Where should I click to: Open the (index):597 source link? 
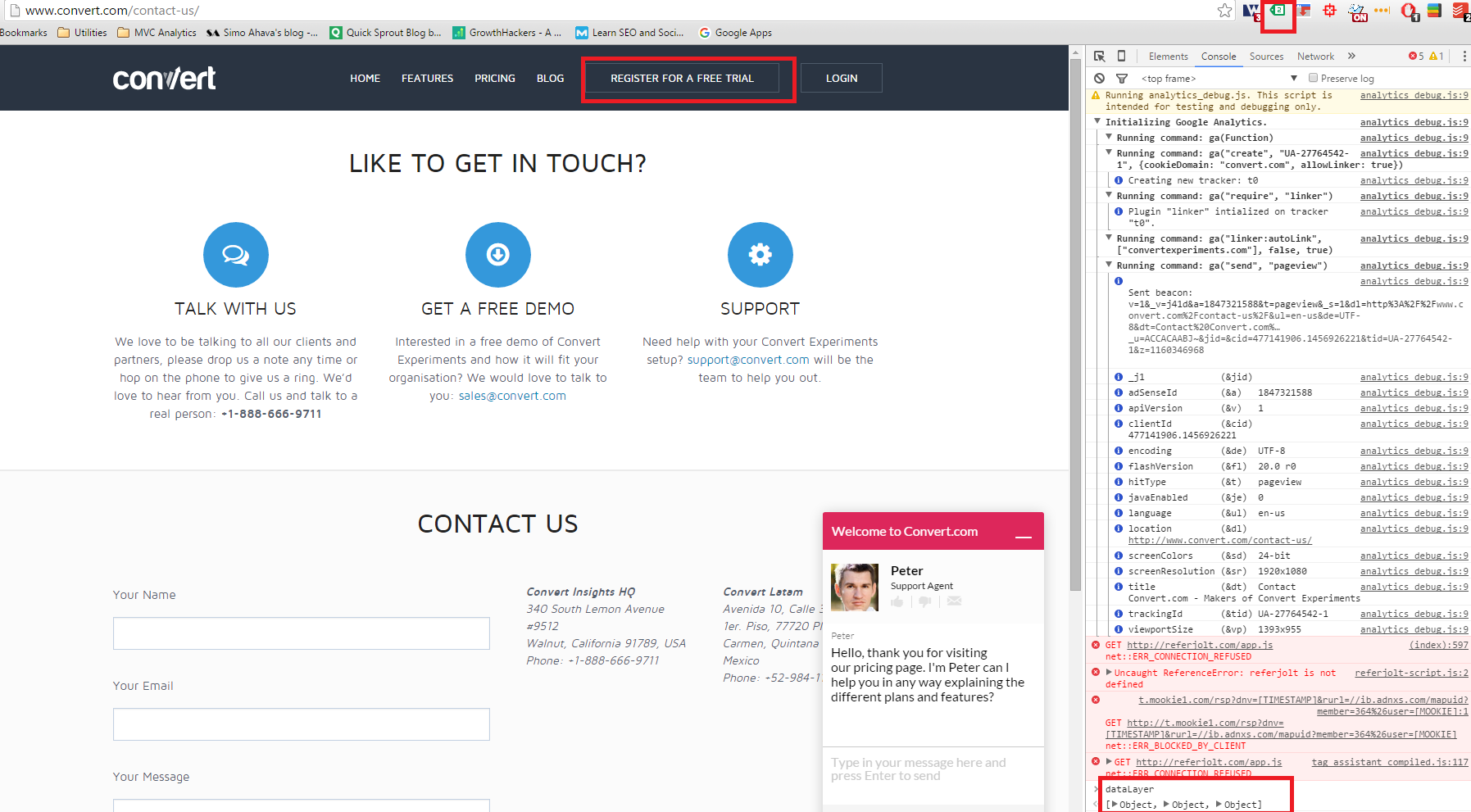1438,645
